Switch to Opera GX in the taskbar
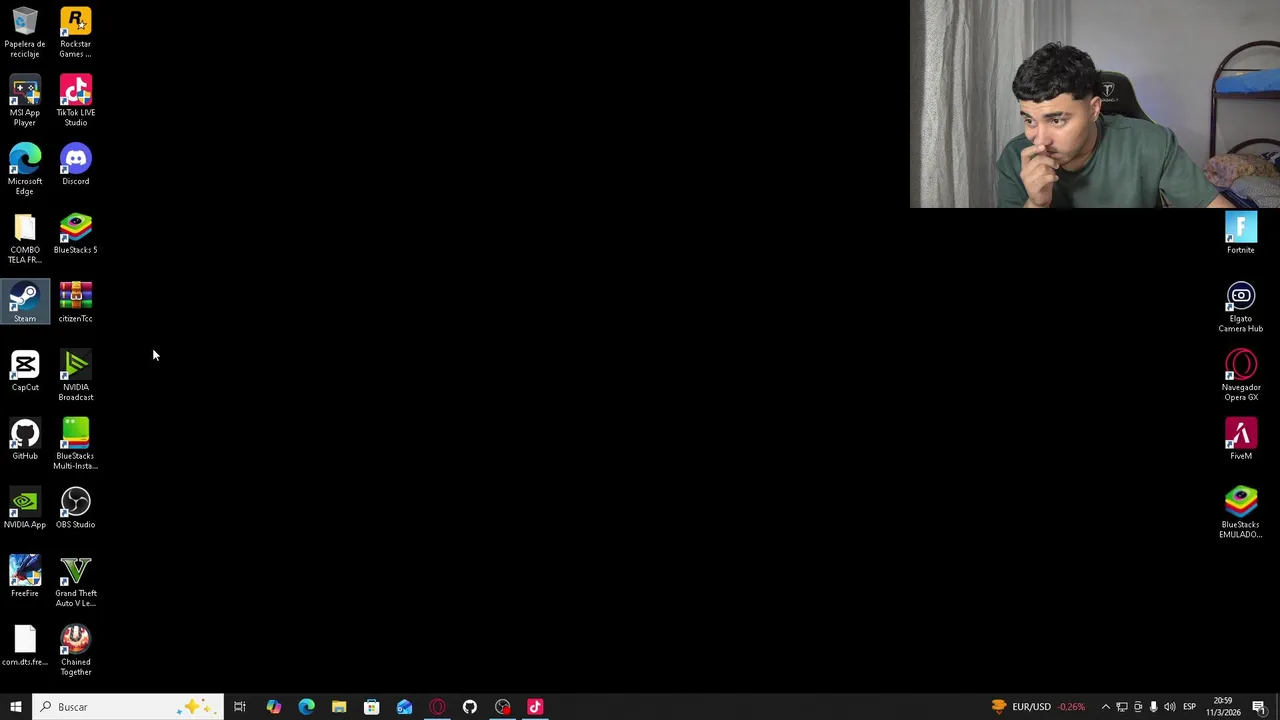 437,707
